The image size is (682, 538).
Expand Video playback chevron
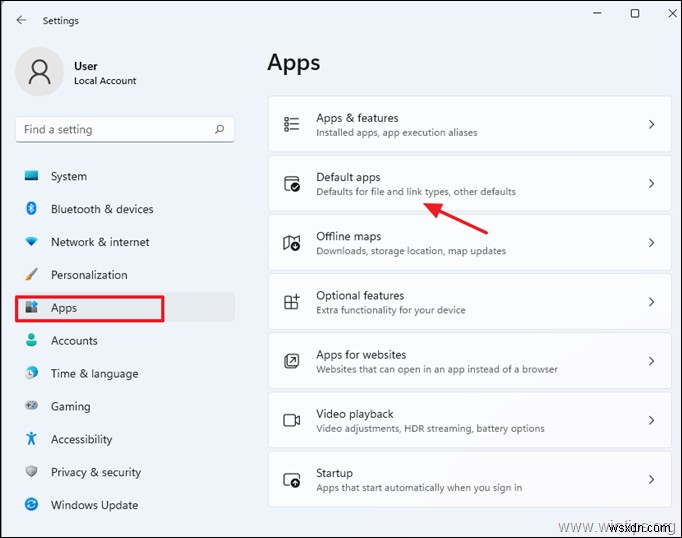651,420
